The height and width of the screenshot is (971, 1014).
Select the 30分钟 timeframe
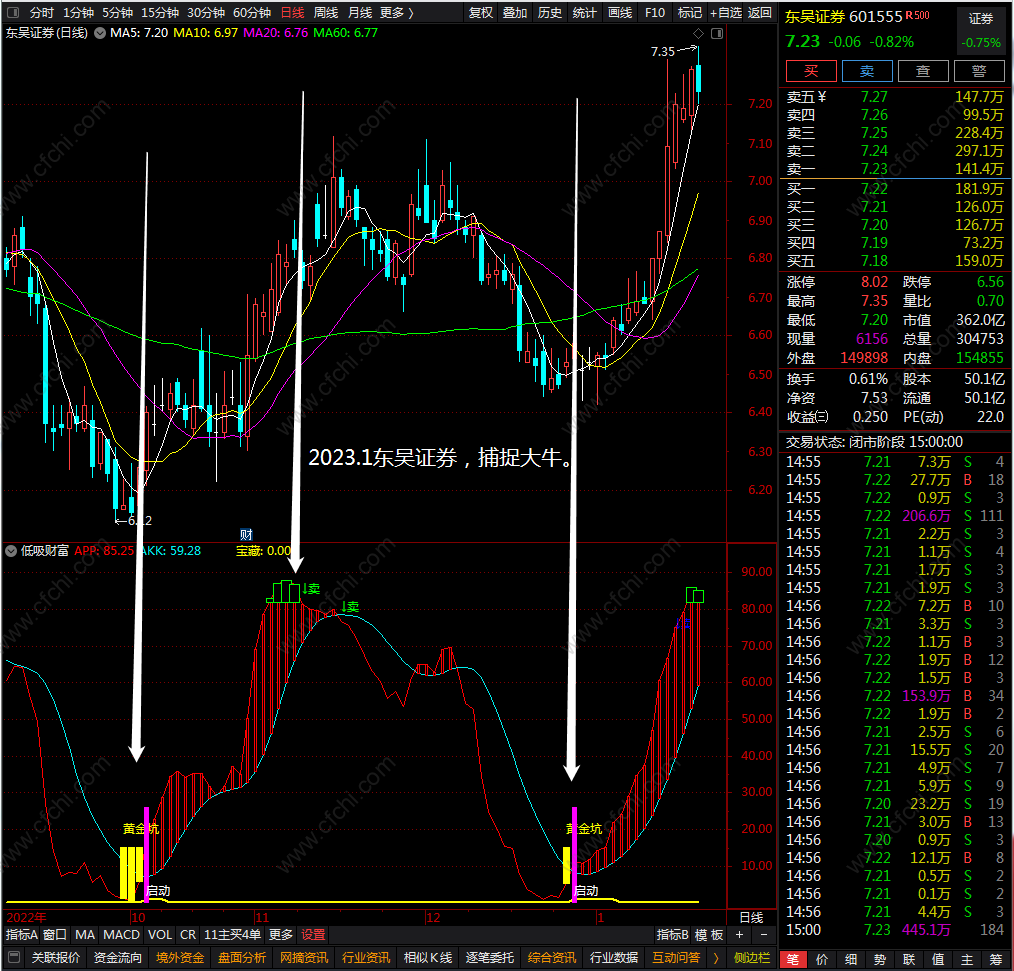point(206,12)
